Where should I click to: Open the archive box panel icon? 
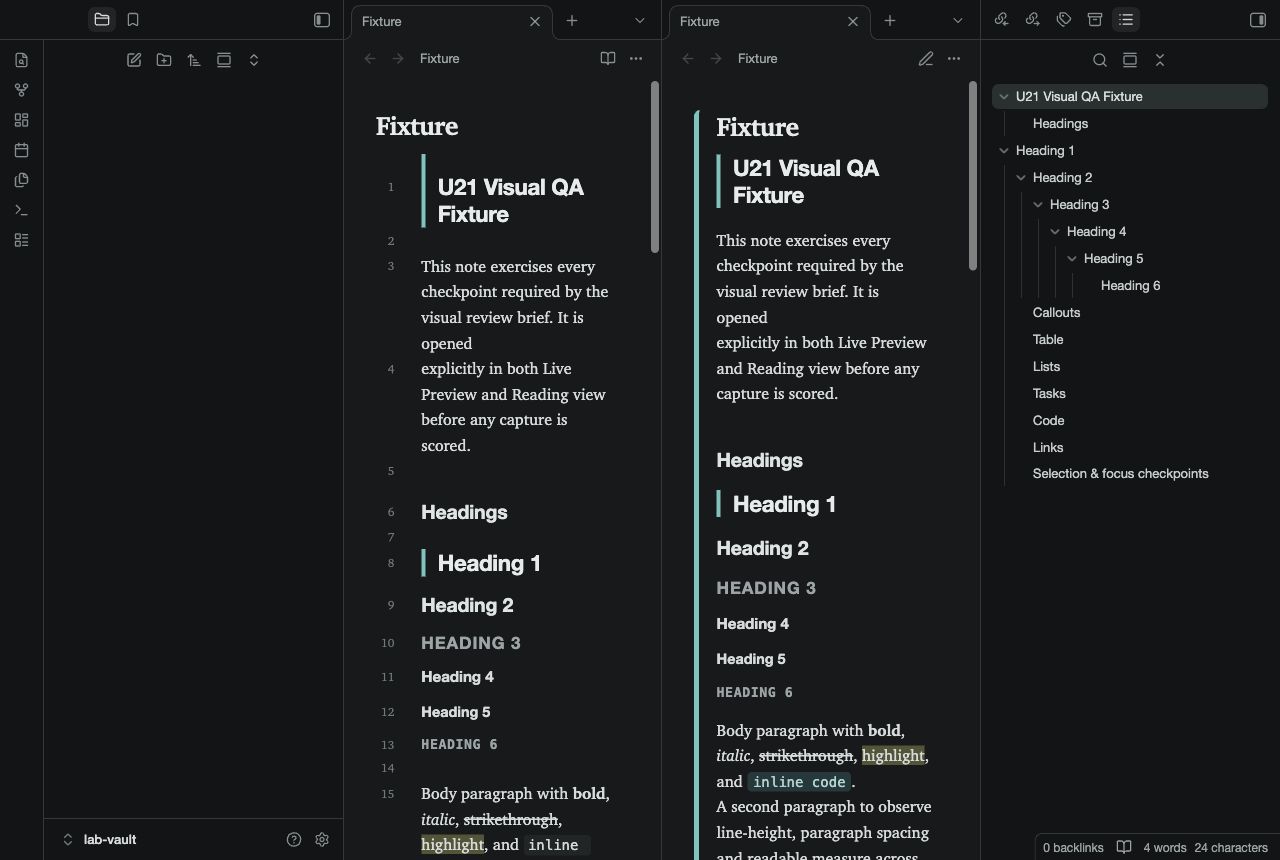[x=1095, y=19]
